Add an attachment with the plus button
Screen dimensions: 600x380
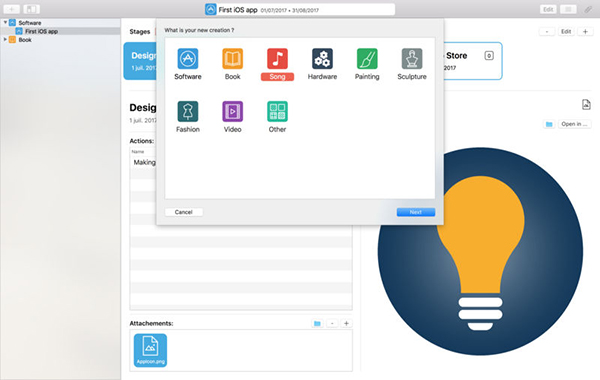click(346, 323)
